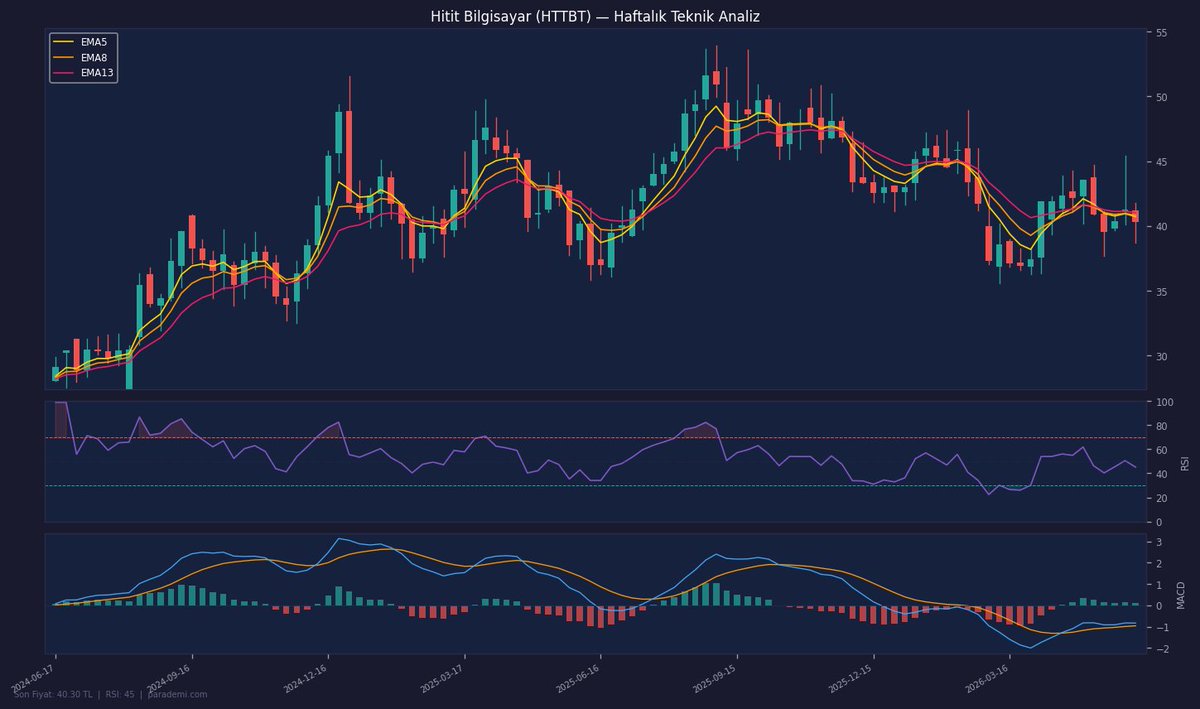Image resolution: width=1200 pixels, height=709 pixels.
Task: Click the "Son Fiyat: 40.30 TL" footer text
Action: [x=53, y=695]
